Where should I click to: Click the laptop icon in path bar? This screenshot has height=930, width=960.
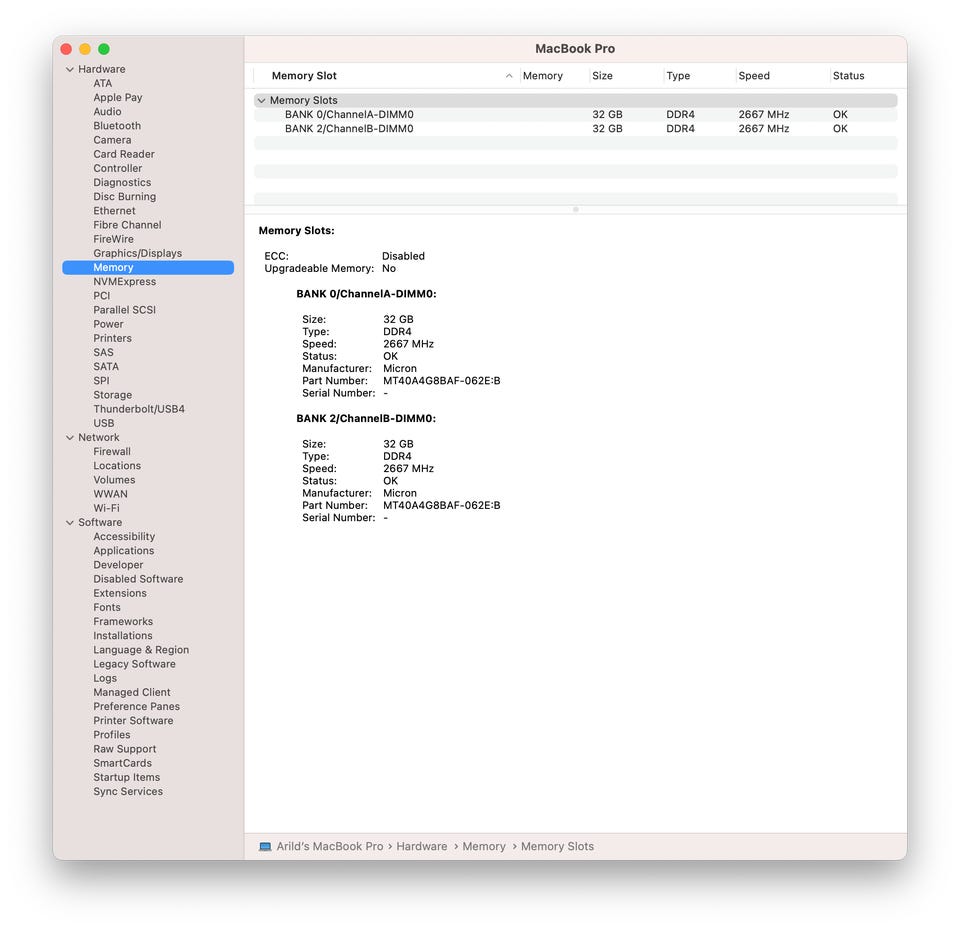click(265, 847)
